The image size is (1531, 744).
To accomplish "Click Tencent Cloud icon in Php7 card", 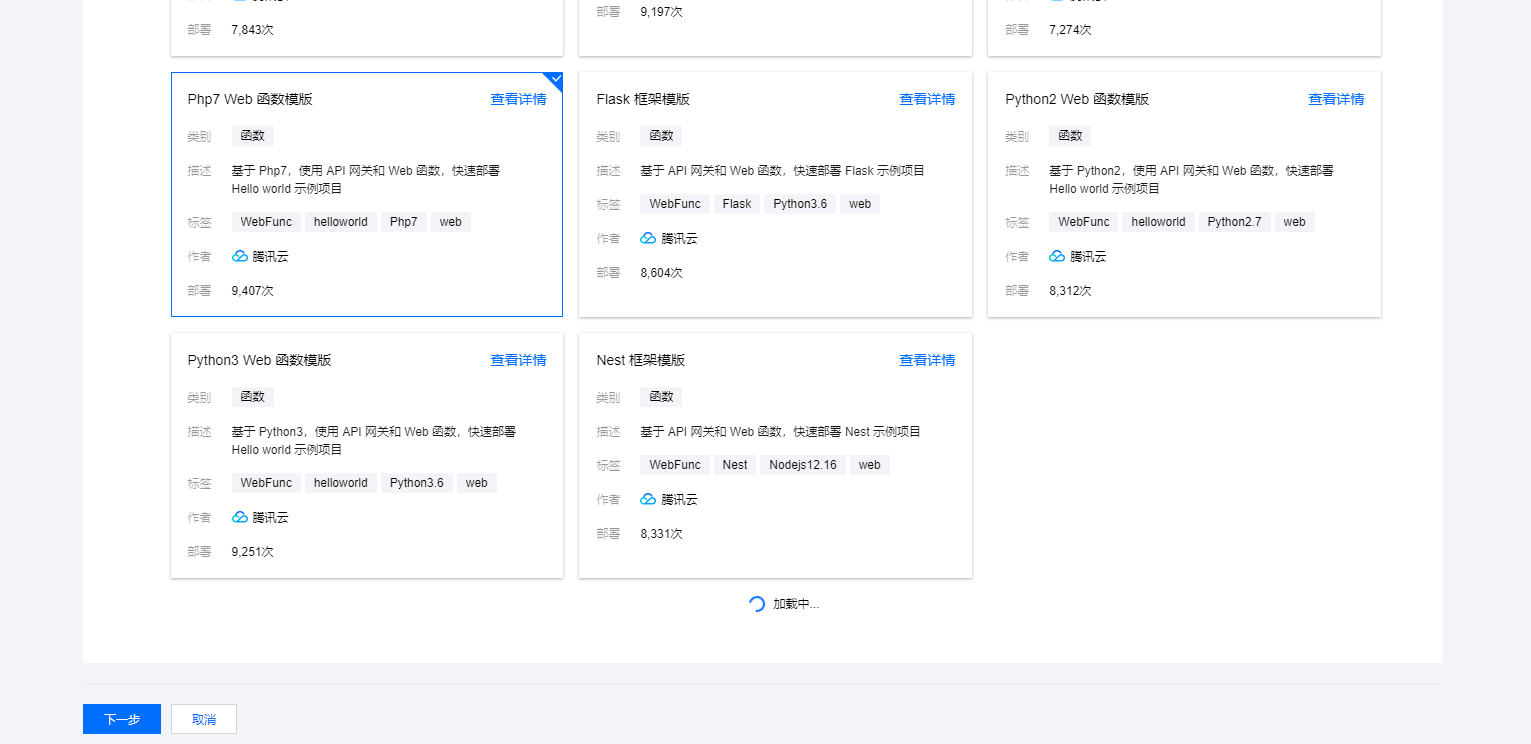I will coord(240,256).
